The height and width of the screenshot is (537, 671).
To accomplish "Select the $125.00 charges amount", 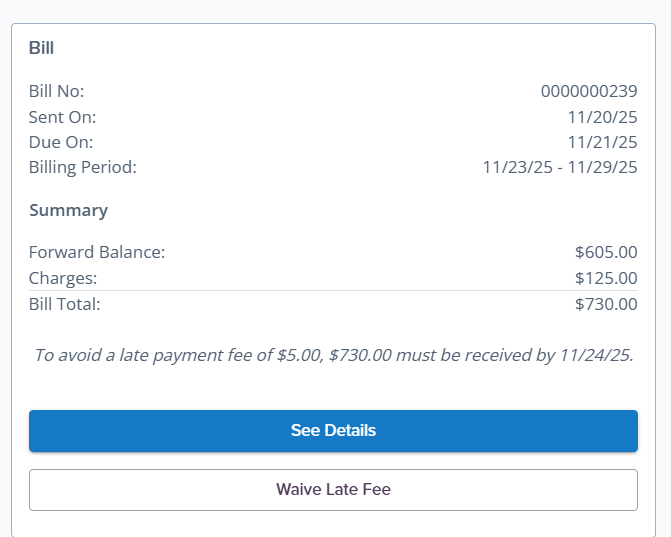I will click(606, 278).
